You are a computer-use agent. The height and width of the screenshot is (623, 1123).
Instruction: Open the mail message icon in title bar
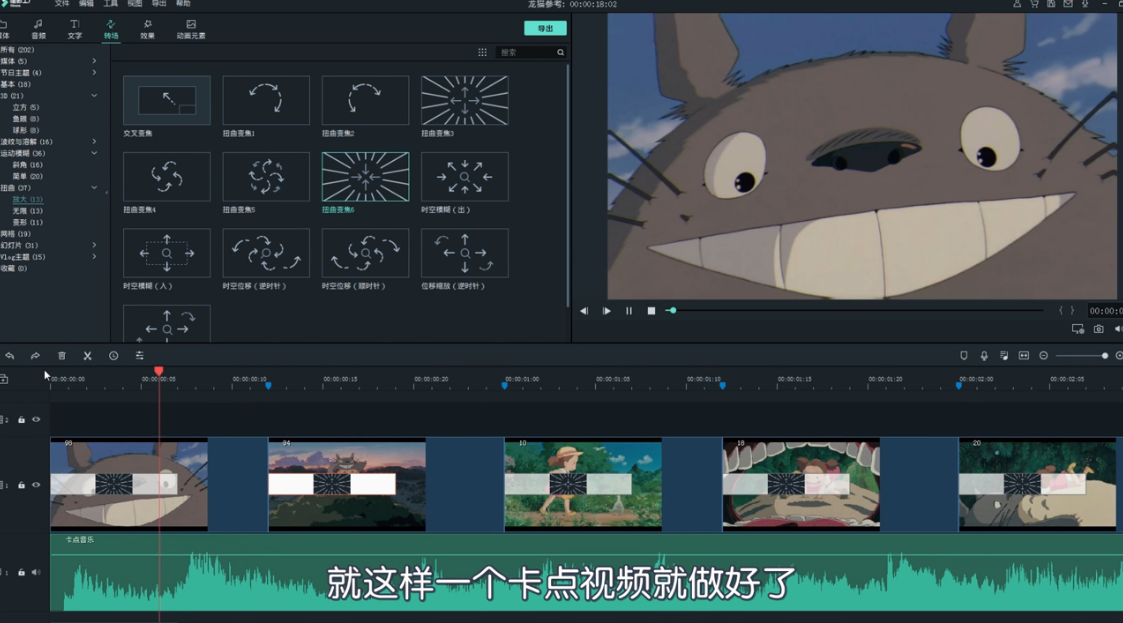[1069, 4]
